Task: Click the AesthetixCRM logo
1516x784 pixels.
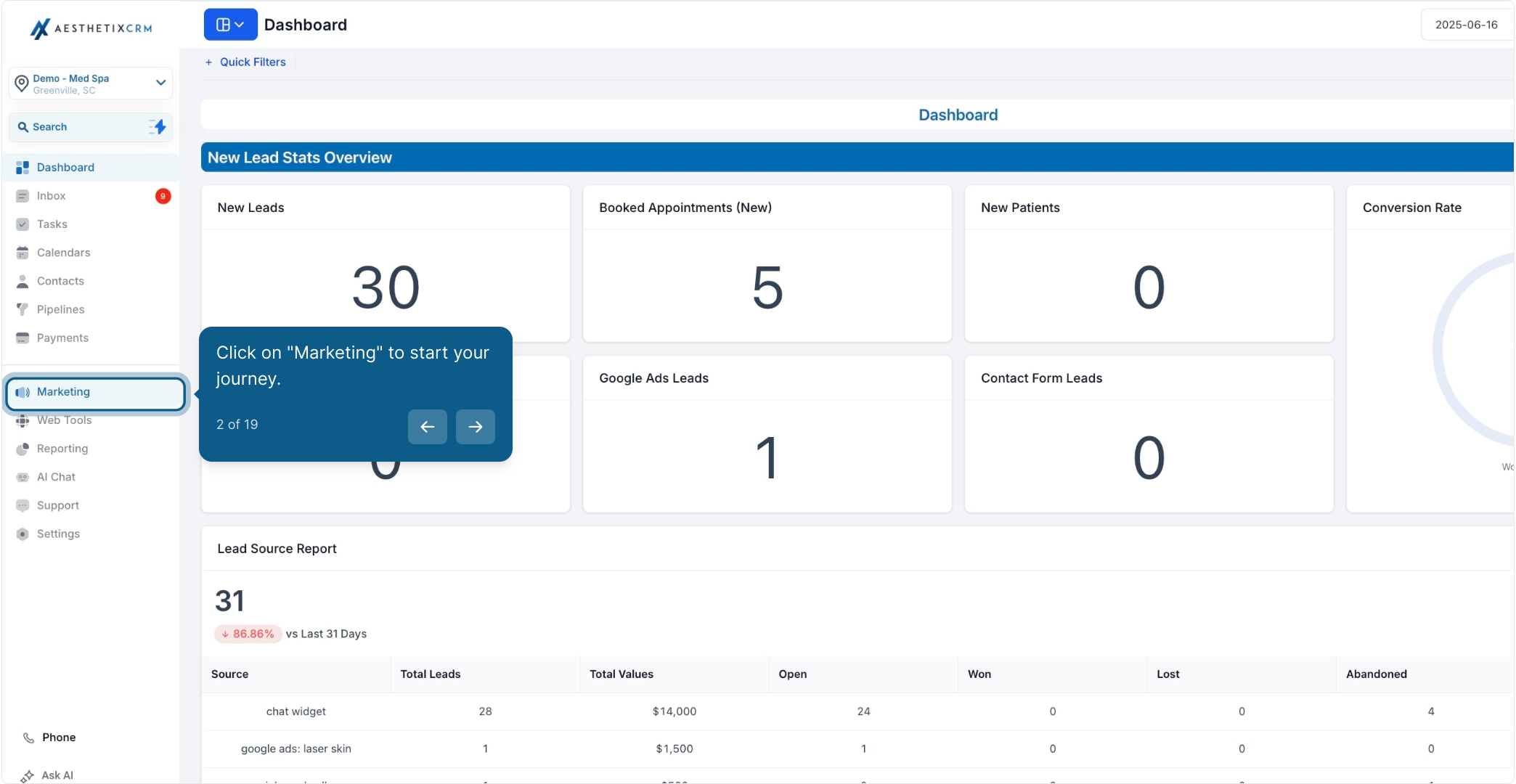Action: 91,28
